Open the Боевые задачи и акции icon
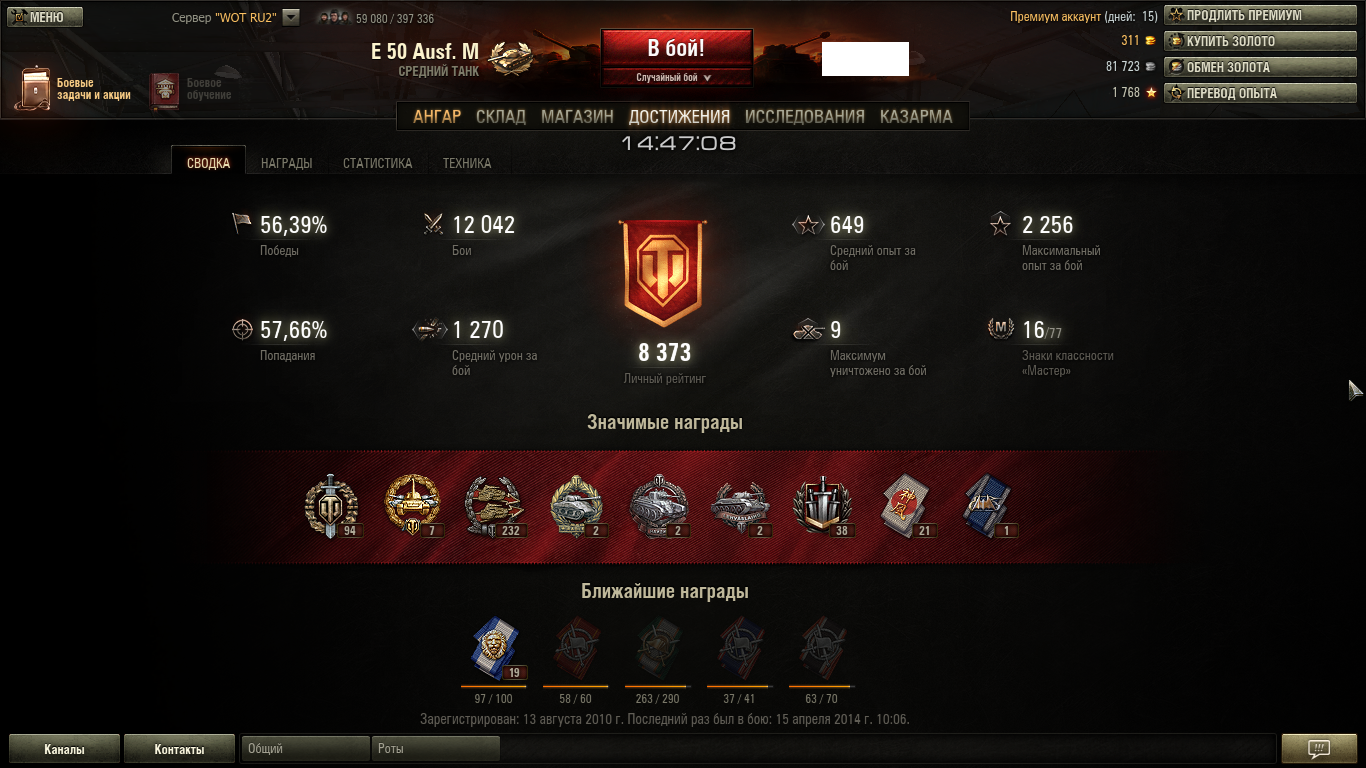 [x=35, y=89]
